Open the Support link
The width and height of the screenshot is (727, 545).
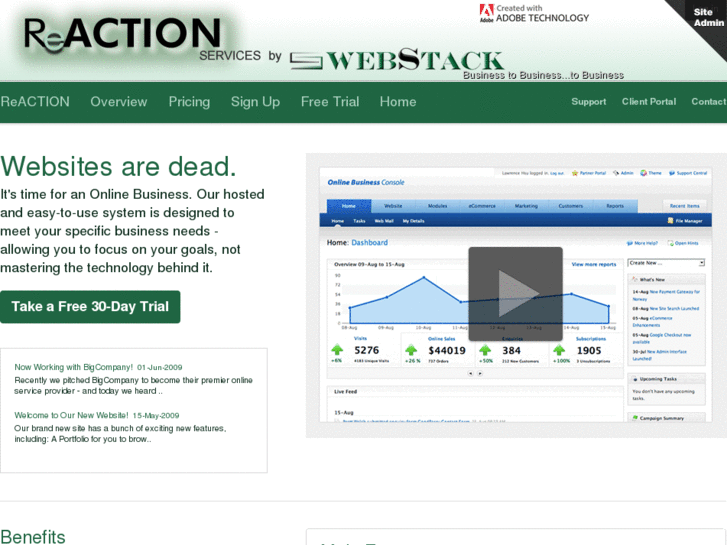[588, 102]
